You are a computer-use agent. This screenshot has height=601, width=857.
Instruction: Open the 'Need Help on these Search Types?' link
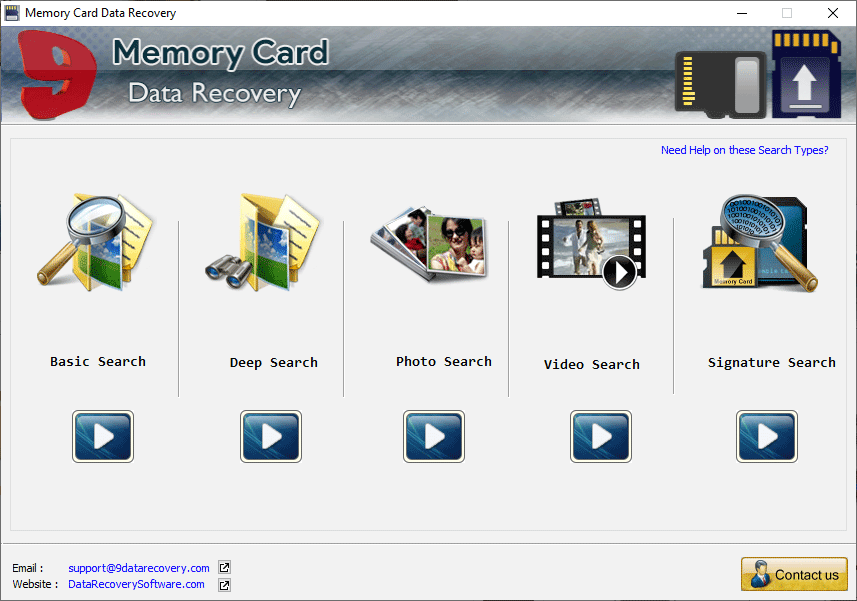coord(744,150)
